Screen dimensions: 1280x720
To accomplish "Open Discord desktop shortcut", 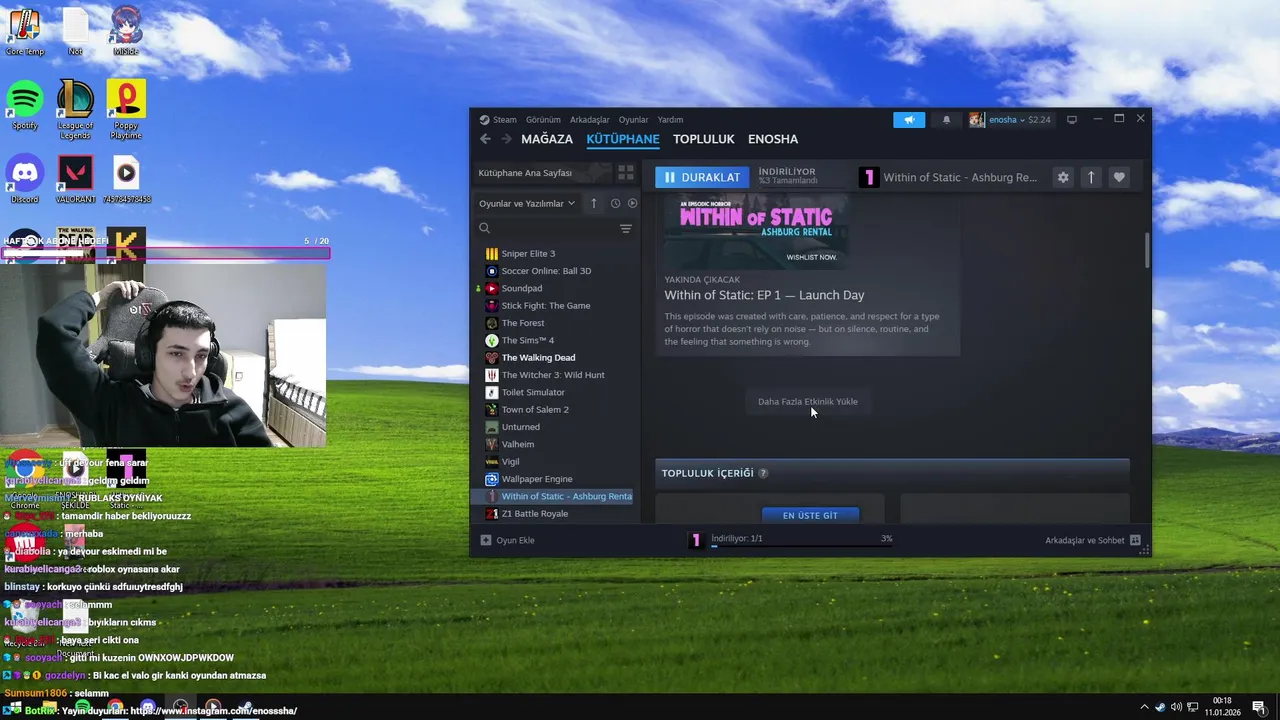I will [25, 179].
